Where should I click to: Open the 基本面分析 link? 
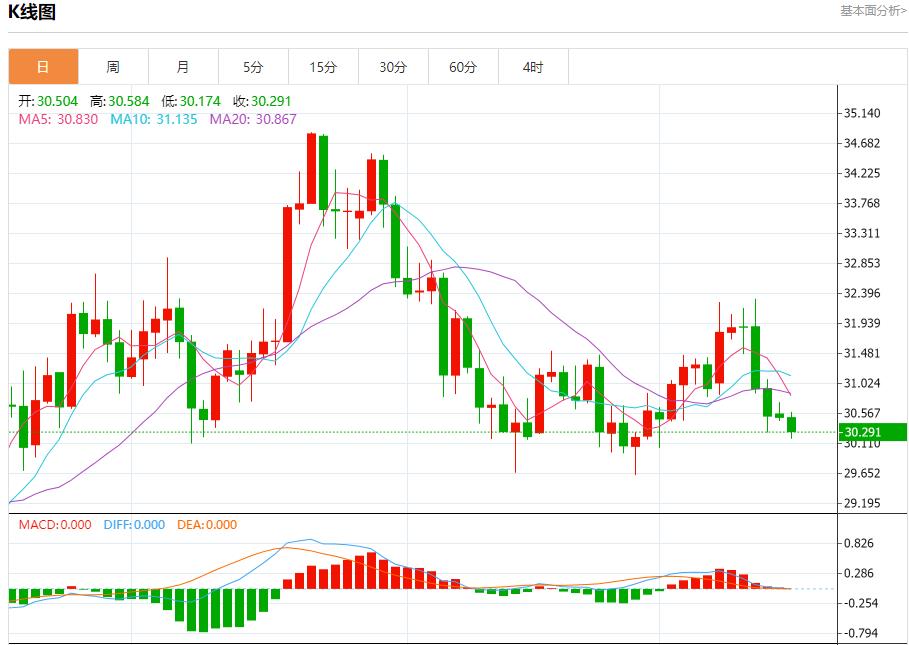(x=873, y=11)
